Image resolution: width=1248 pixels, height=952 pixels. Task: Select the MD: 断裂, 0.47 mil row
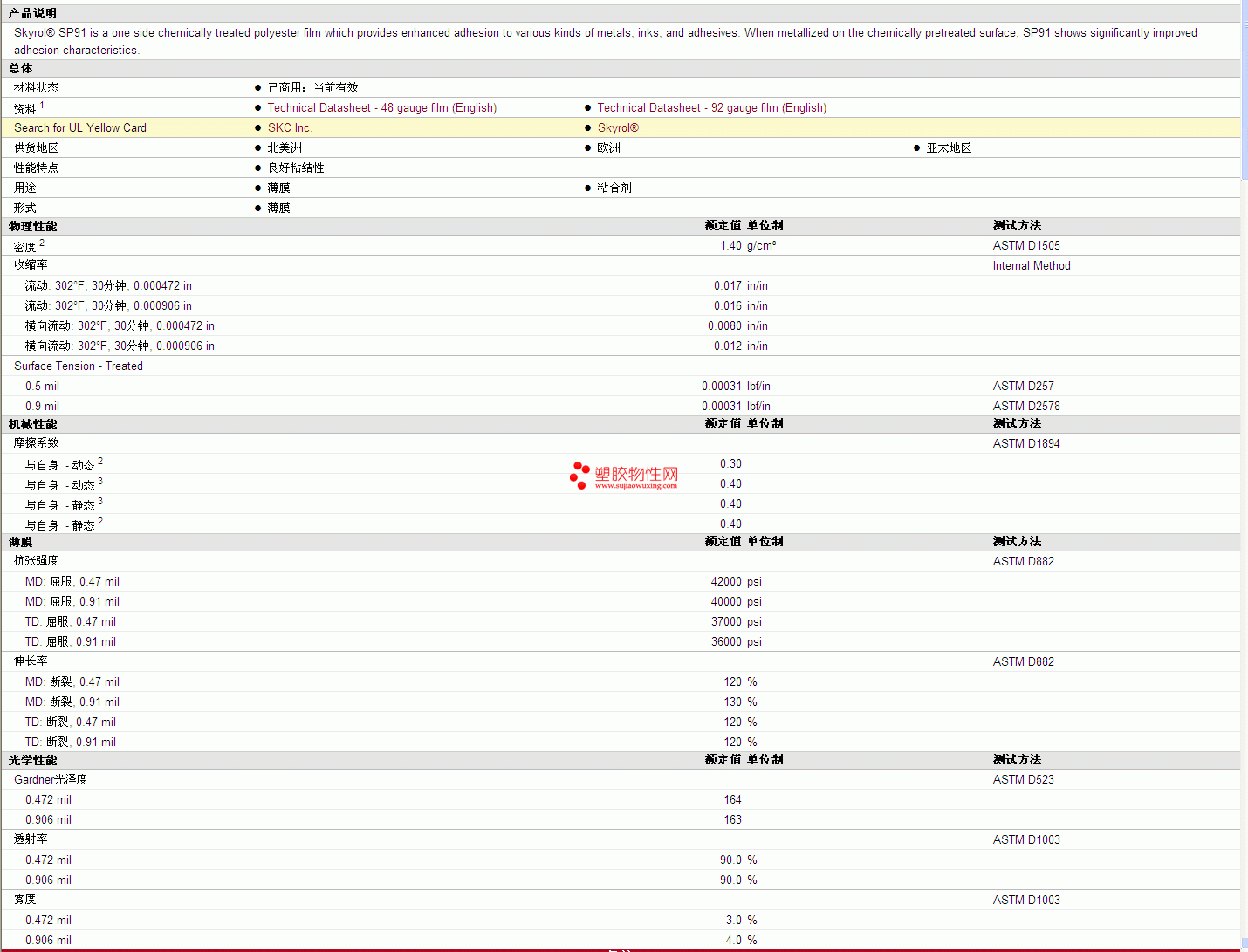pyautogui.click(x=621, y=682)
